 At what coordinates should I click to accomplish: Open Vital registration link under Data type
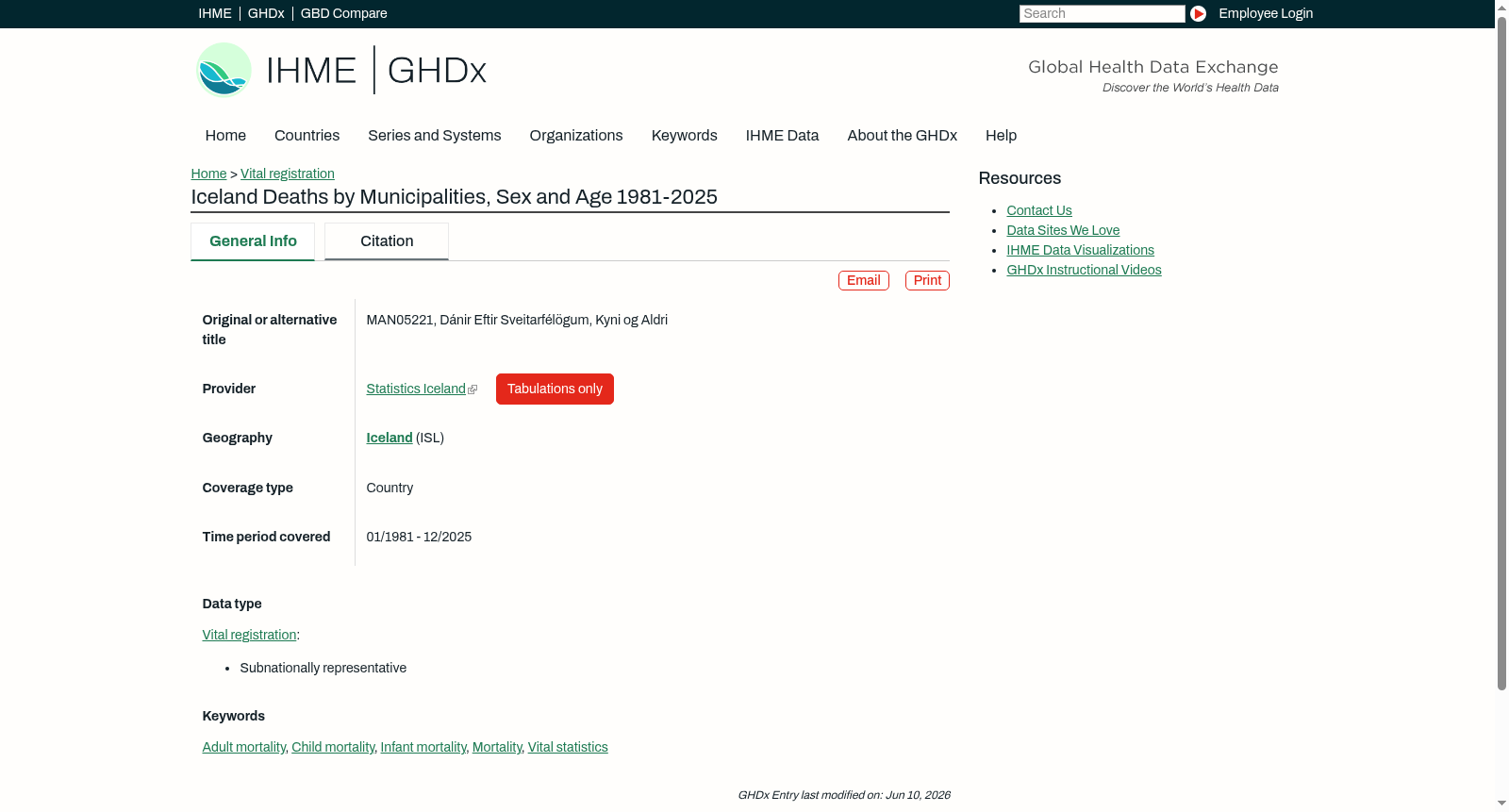click(249, 636)
